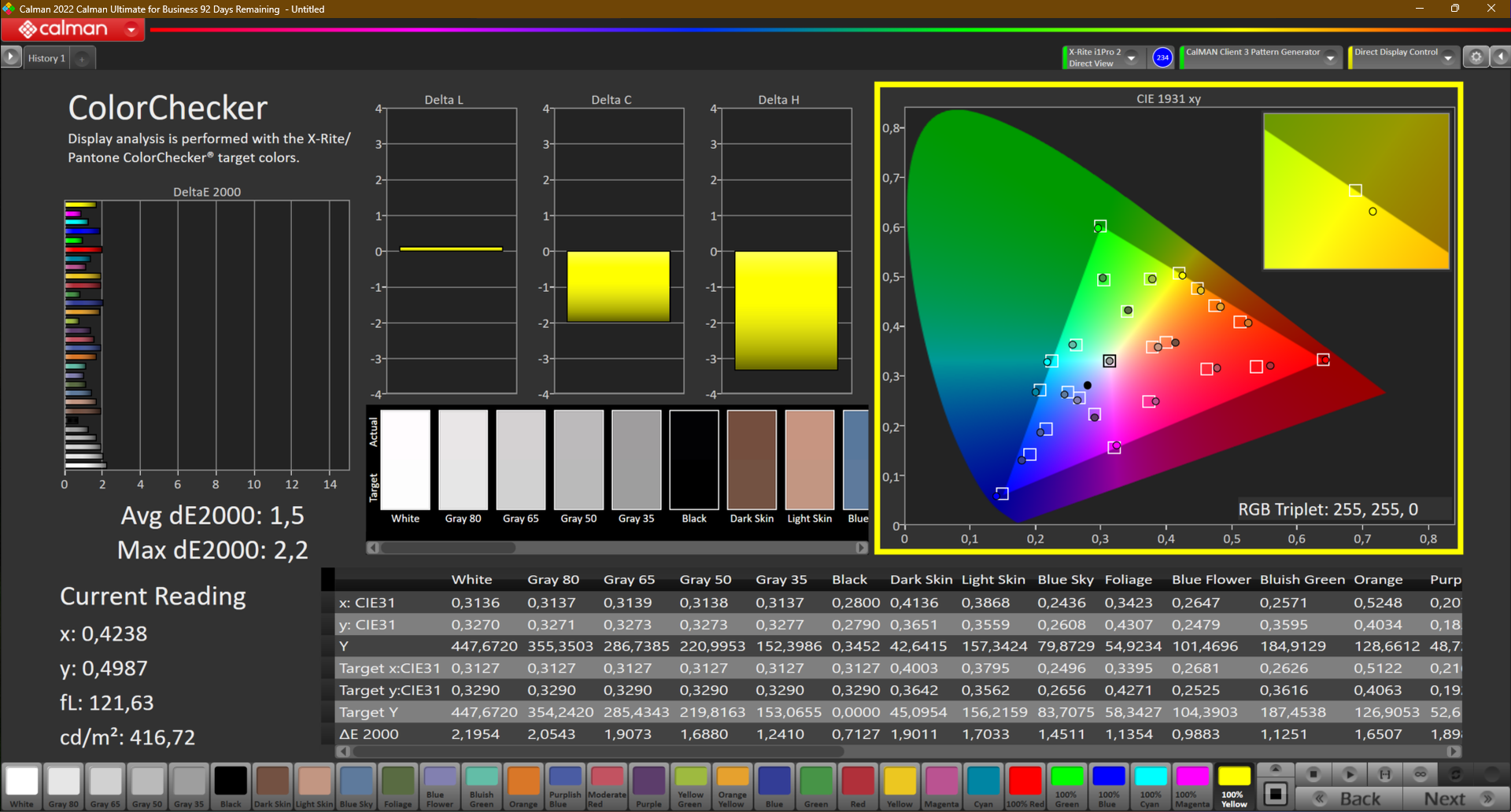Collapse the right panel with arrow icon
The width and height of the screenshot is (1511, 812).
point(1501,57)
